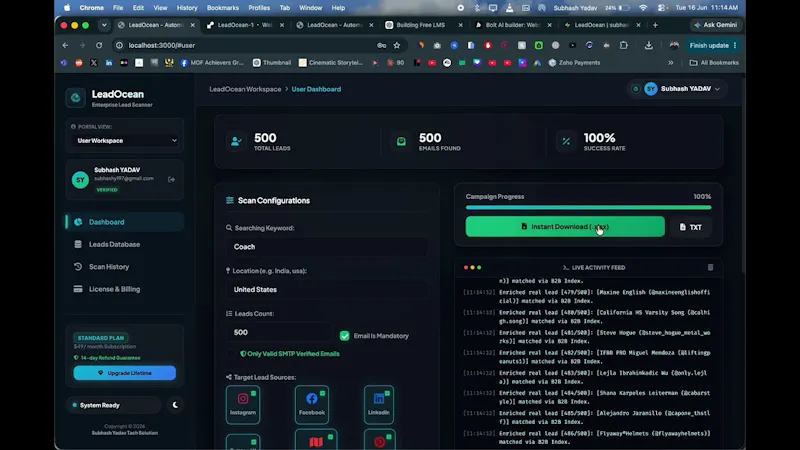
Task: Go back with the browser back arrow
Action: [x=65, y=45]
